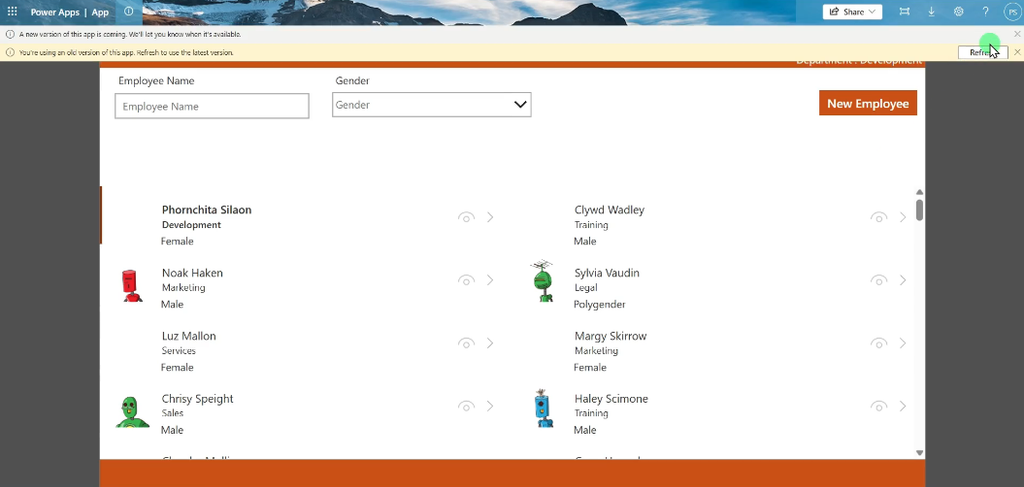The width and height of the screenshot is (1024, 487).
Task: Open the app launcher waffle icon
Action: 12,12
